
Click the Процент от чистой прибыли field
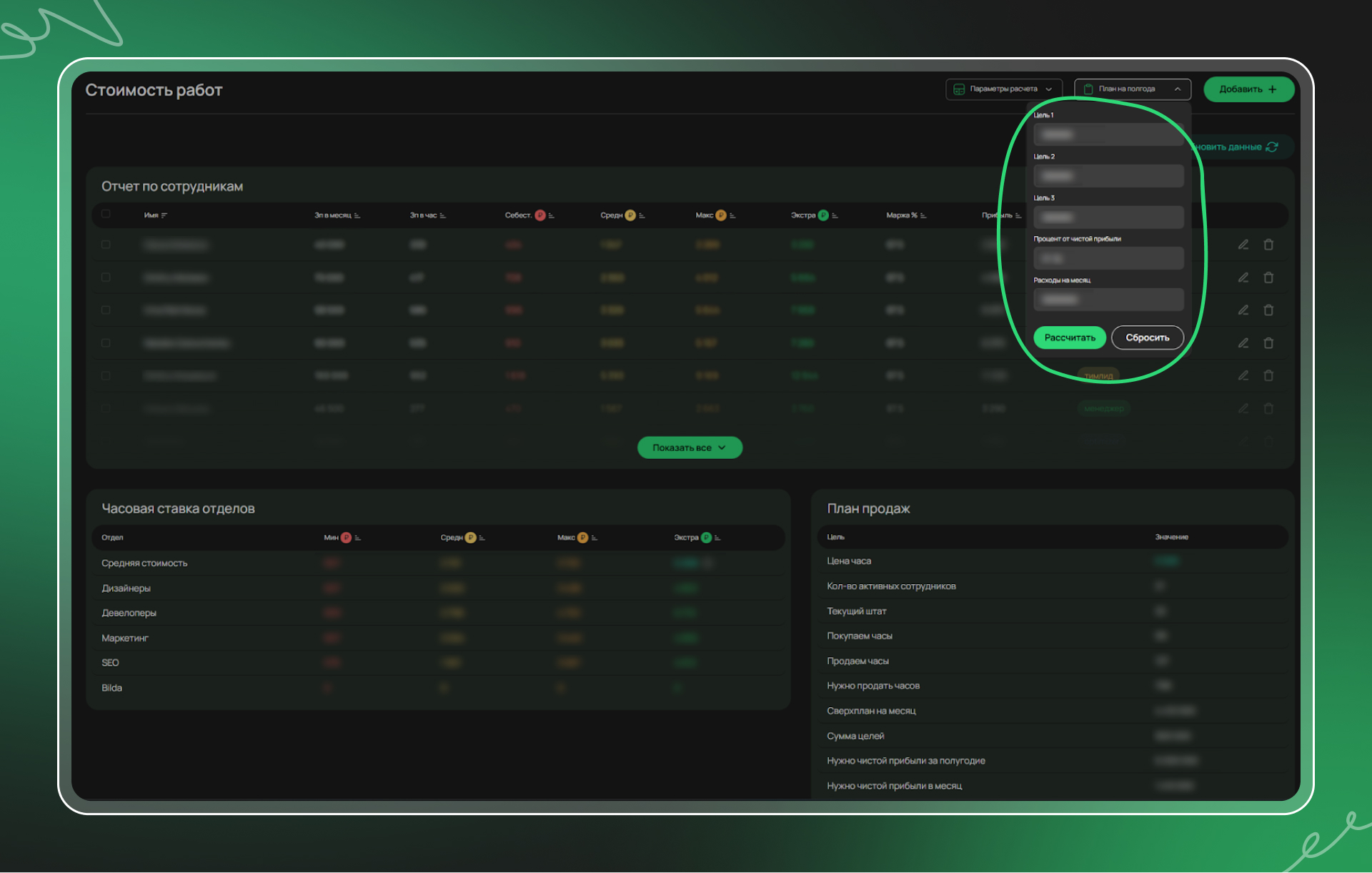1108,258
